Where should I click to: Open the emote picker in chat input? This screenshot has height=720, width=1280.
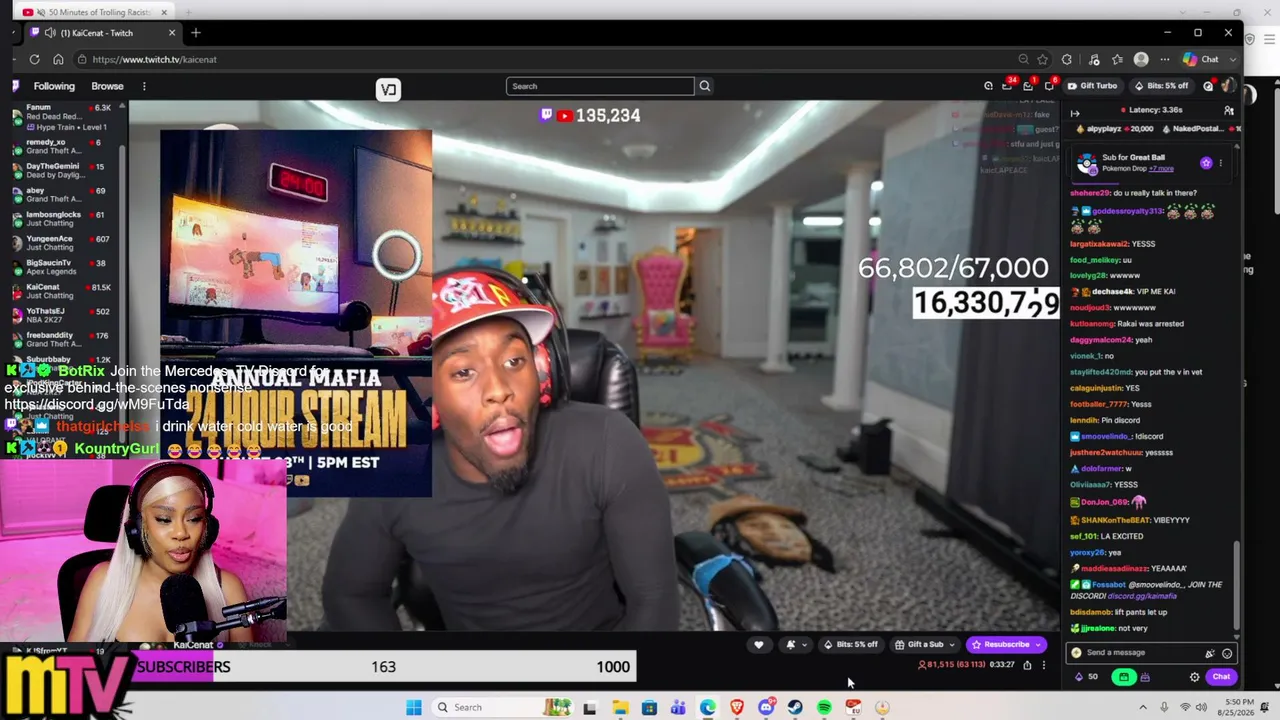click(1227, 653)
